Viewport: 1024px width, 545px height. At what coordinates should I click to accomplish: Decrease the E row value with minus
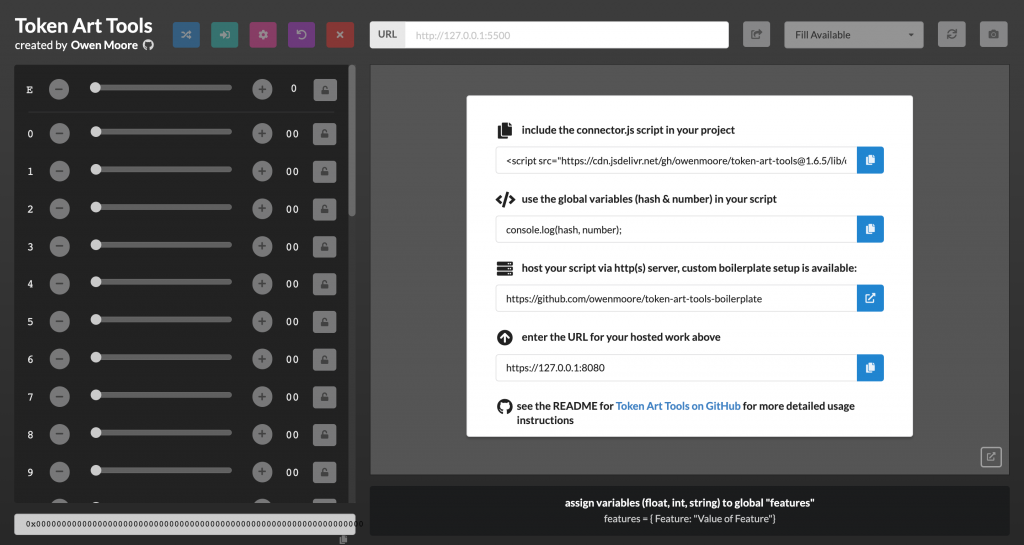[59, 89]
